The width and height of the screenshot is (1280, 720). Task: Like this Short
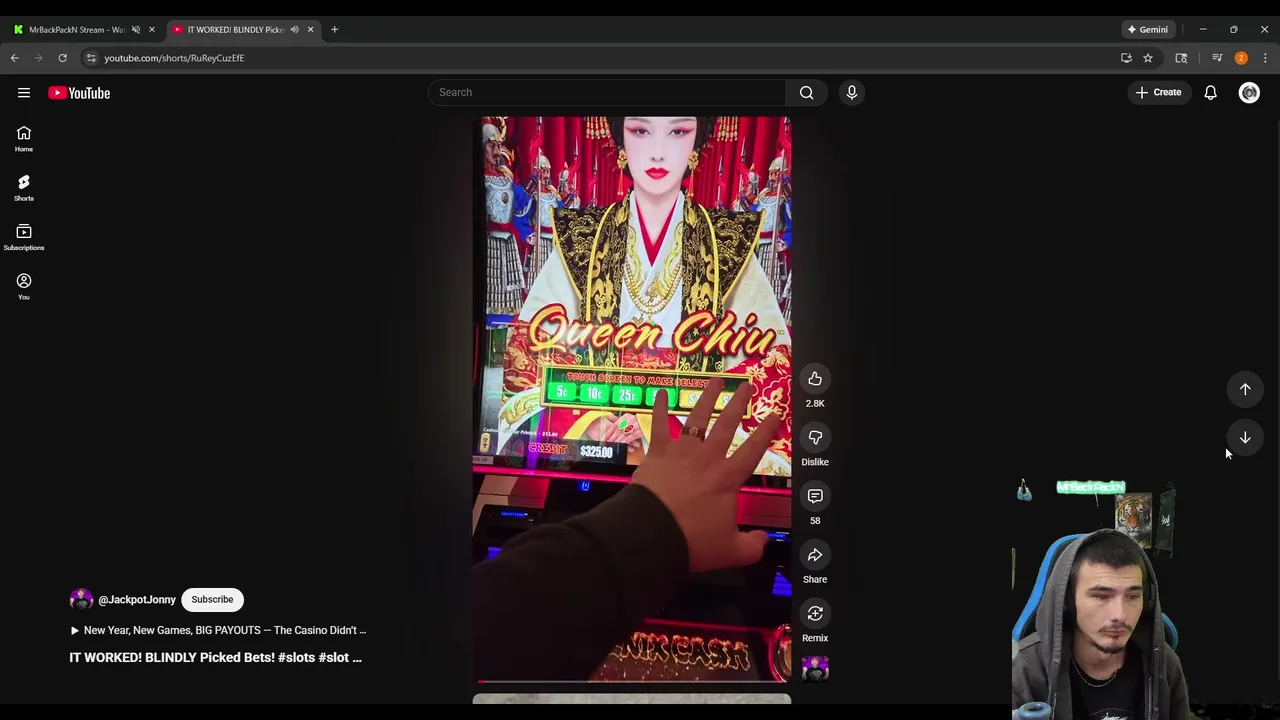tap(815, 379)
